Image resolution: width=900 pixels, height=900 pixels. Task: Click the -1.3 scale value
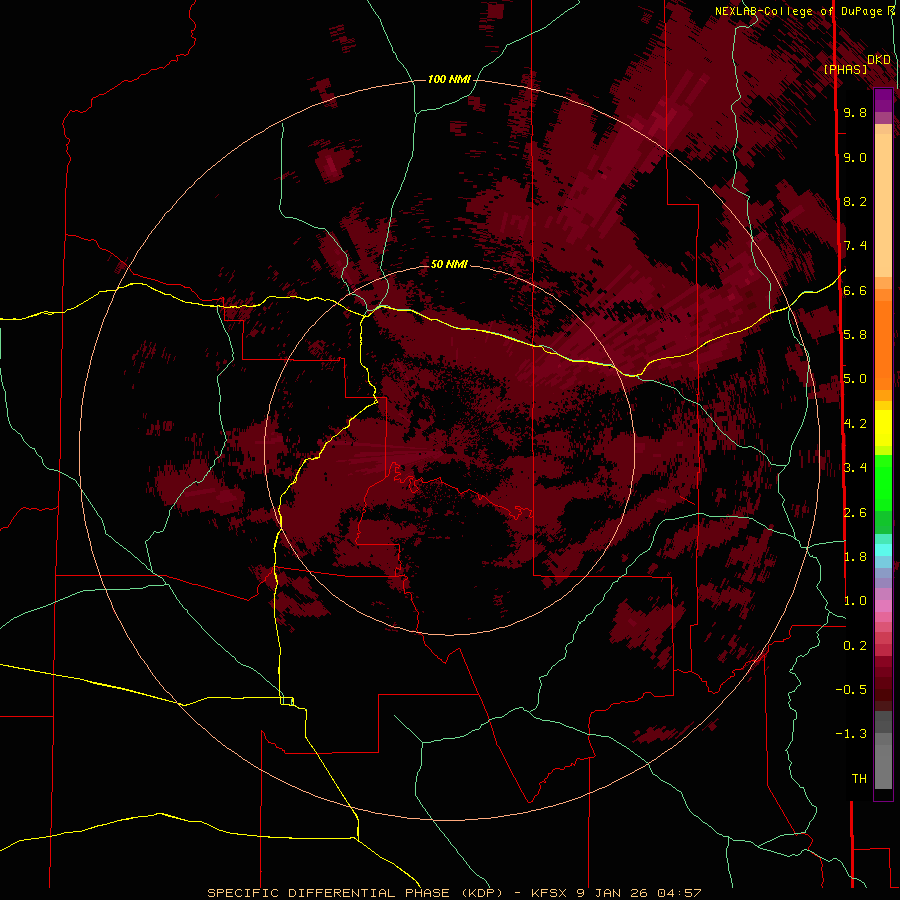[x=851, y=734]
